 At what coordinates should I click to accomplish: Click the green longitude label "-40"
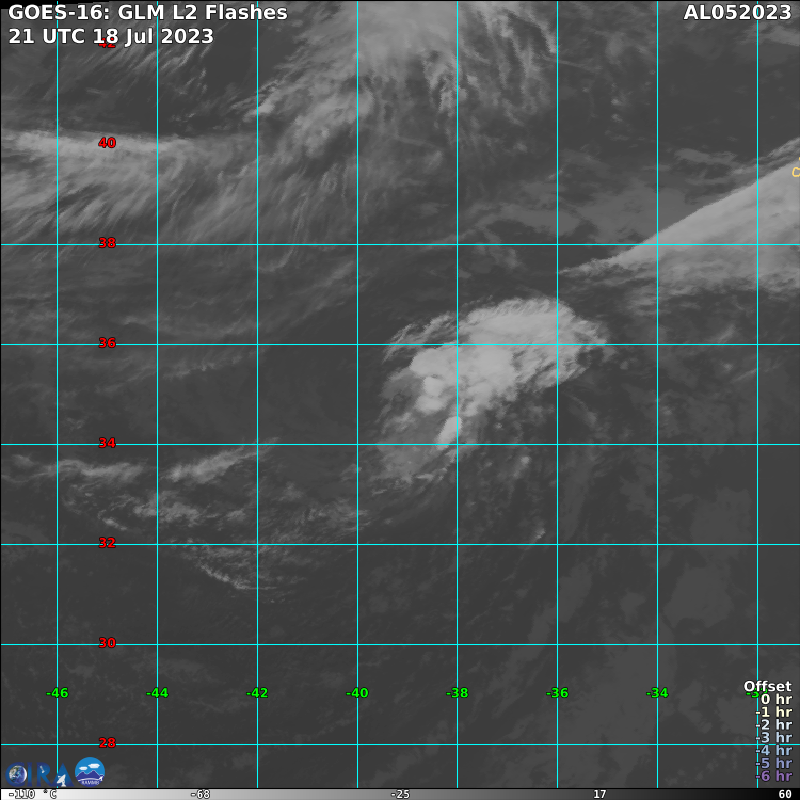(x=357, y=693)
